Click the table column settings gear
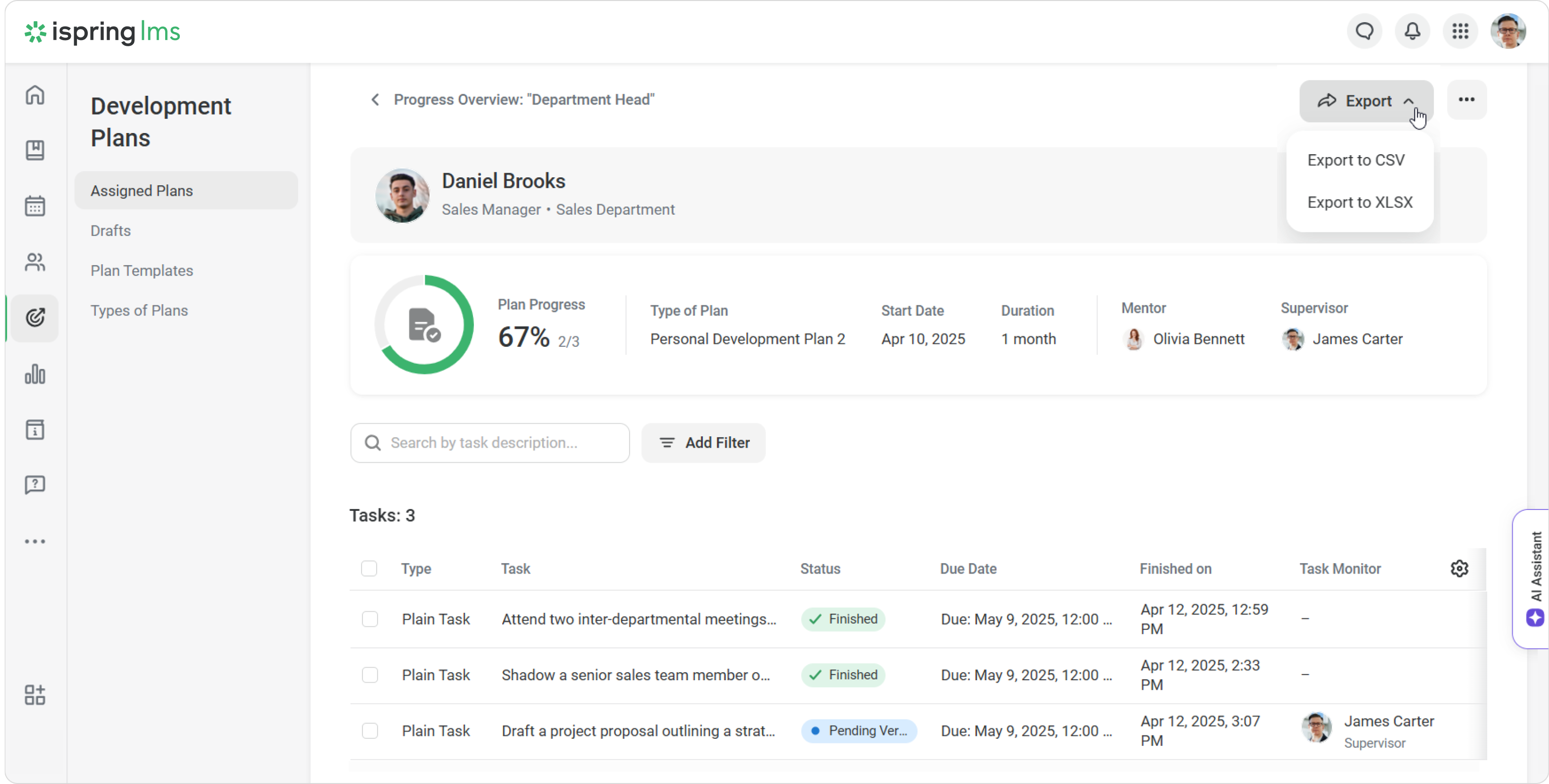Screen dimensions: 1549x784 [1459, 568]
